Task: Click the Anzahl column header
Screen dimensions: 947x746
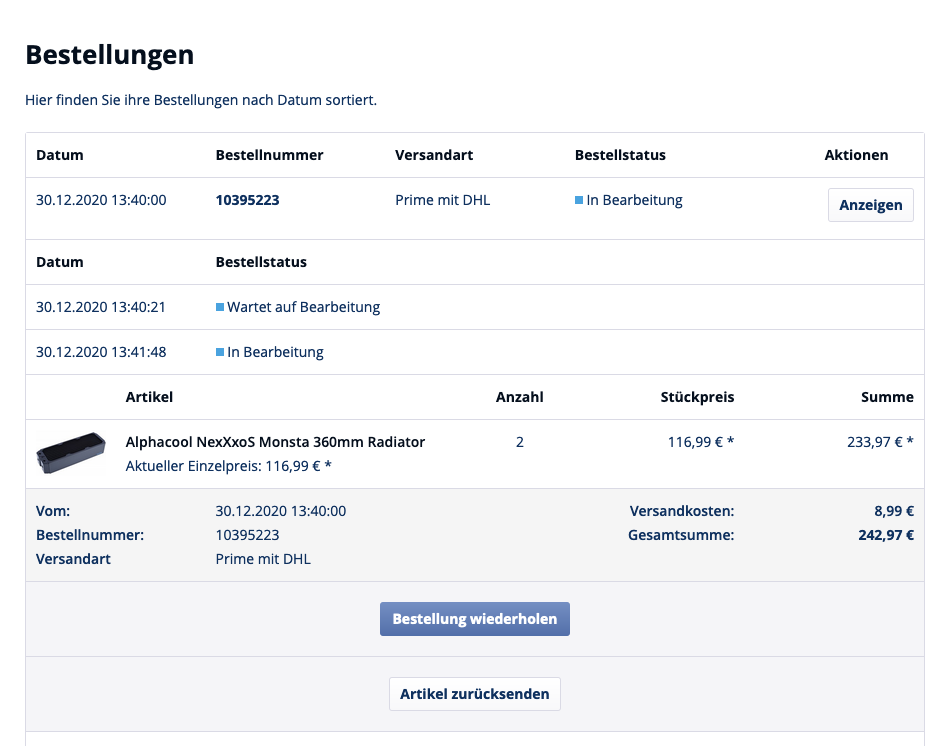Action: tap(520, 397)
